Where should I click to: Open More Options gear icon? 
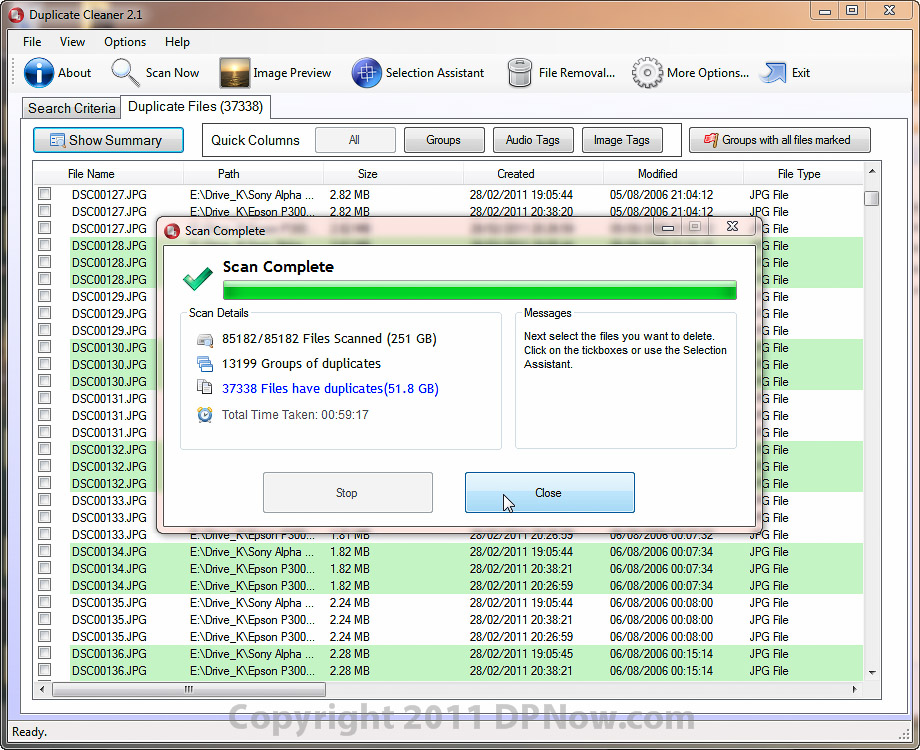pyautogui.click(x=647, y=73)
